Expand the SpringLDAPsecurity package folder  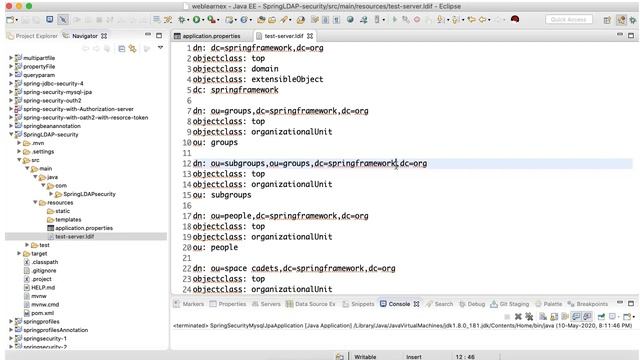click(x=51, y=194)
